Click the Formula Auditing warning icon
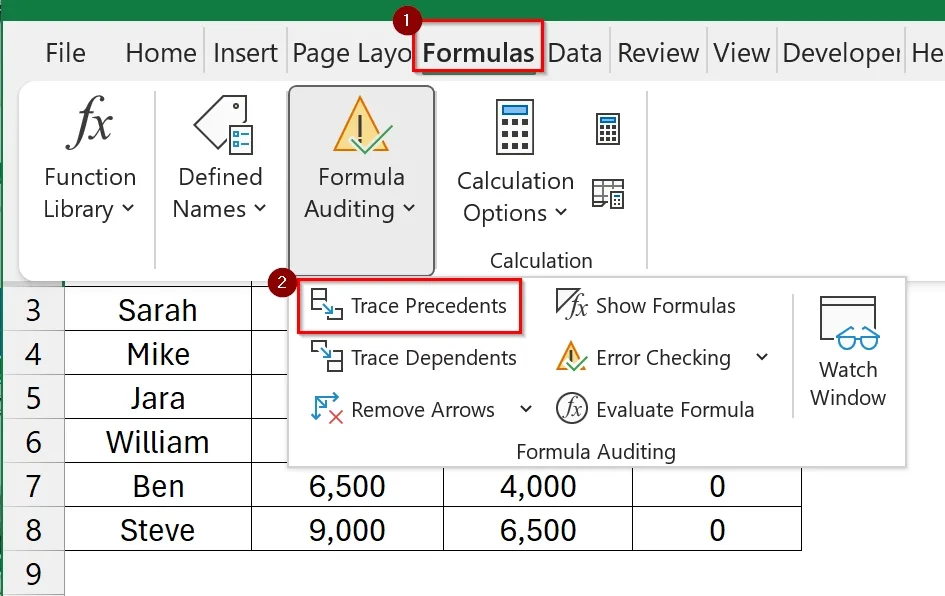The width and height of the screenshot is (945, 596). pos(362,125)
